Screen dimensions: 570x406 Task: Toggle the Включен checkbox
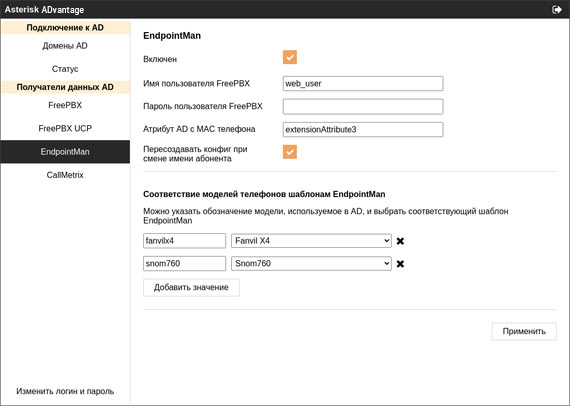(x=290, y=57)
